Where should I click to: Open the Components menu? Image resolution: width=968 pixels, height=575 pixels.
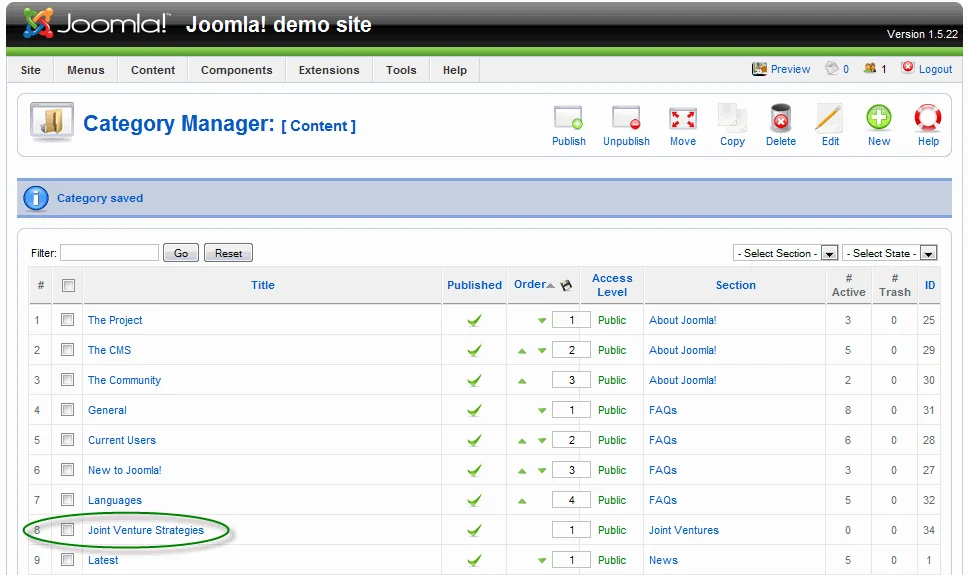236,70
